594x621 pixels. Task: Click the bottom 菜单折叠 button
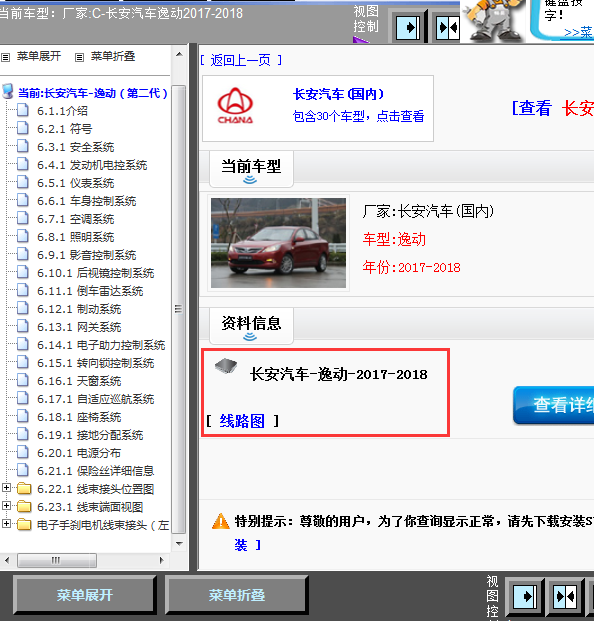(x=236, y=595)
